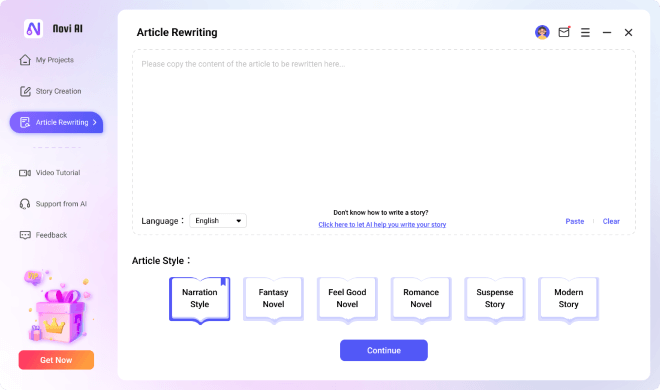The height and width of the screenshot is (390, 660).
Task: Open Support from AI
Action: [53, 204]
